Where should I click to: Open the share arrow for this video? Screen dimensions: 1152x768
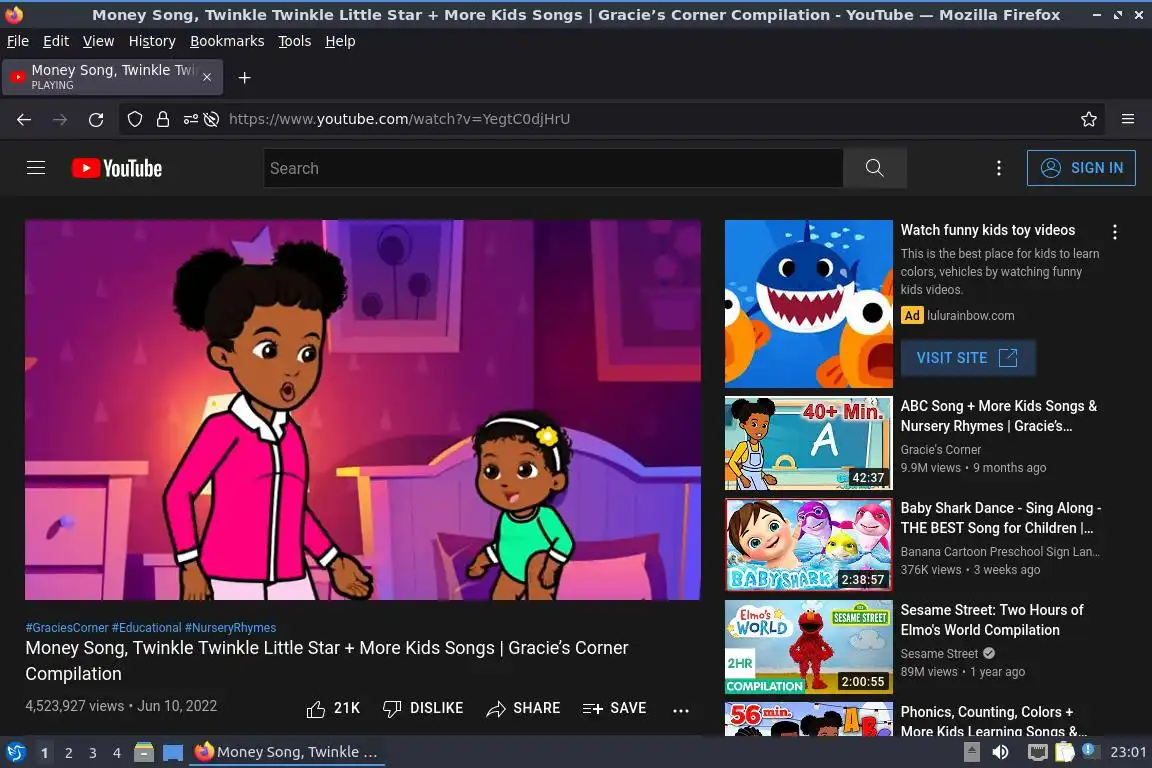496,708
